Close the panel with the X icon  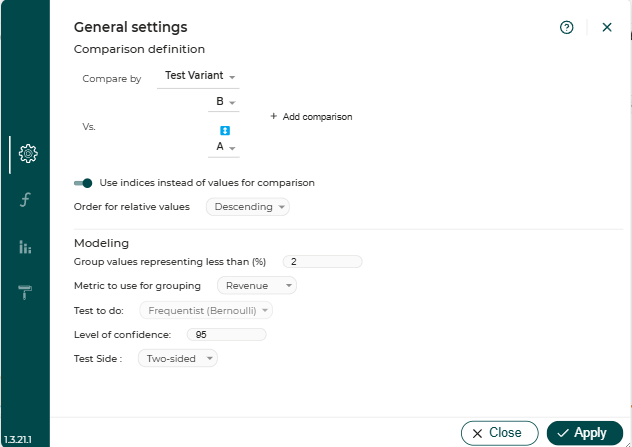point(607,27)
